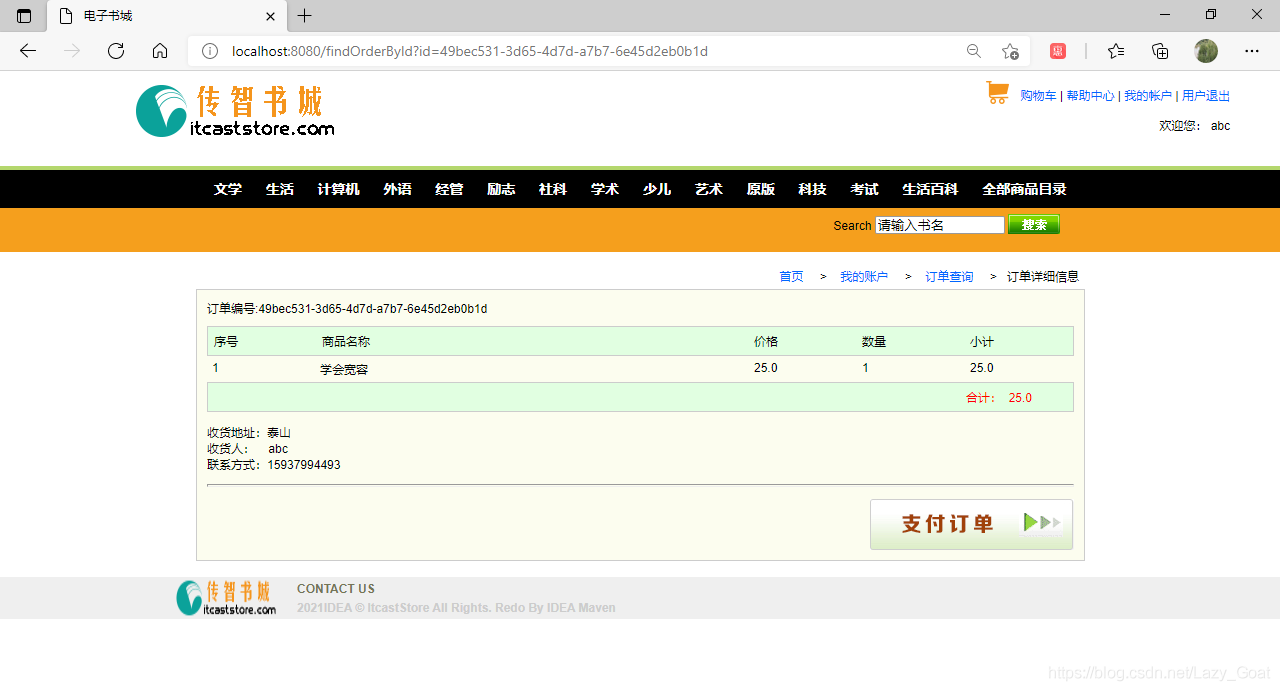1280x691 pixels.
Task: Browse the 全部商品目录 menu item
Action: click(1025, 189)
